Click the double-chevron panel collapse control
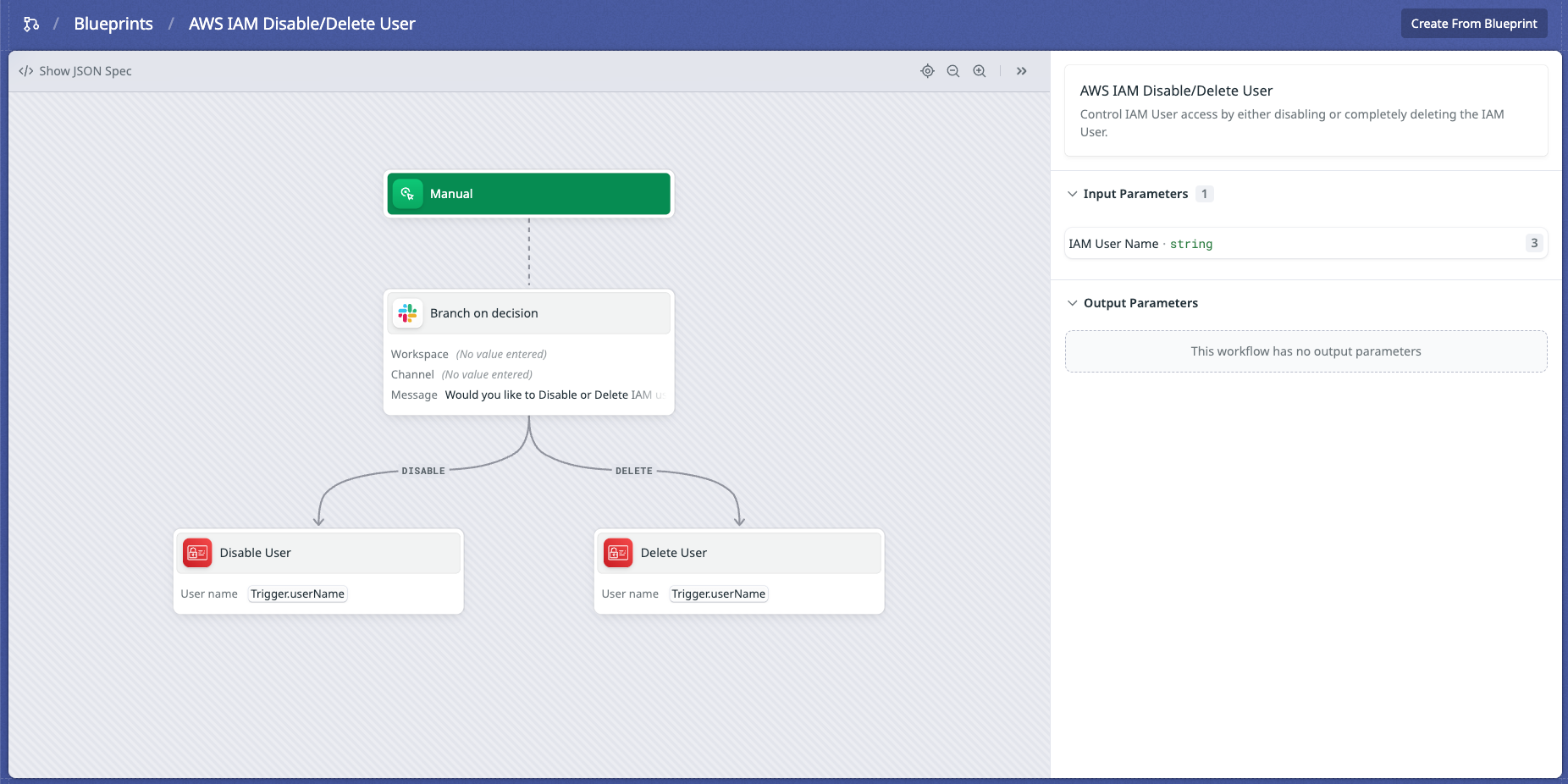Image resolution: width=1568 pixels, height=784 pixels. pos(1022,71)
